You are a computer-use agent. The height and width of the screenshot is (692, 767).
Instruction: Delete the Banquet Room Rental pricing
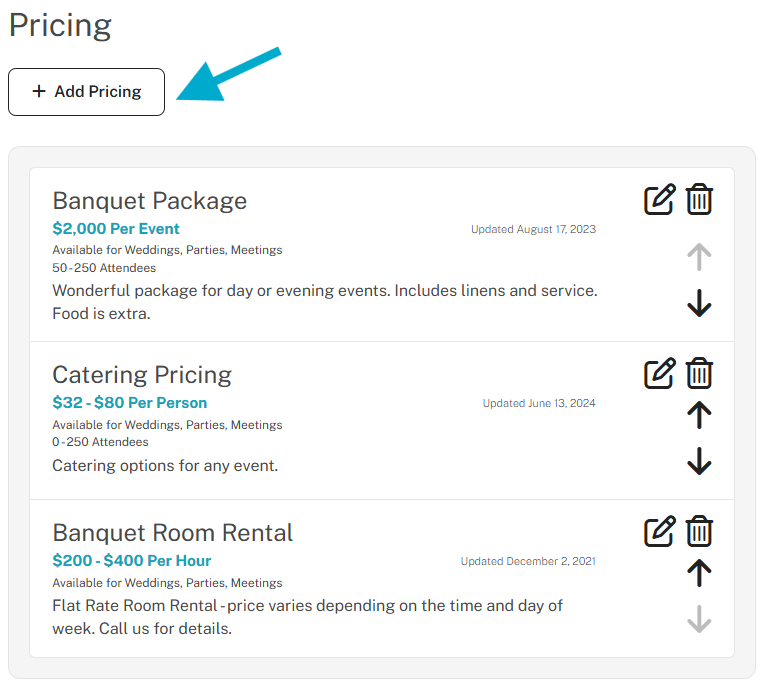tap(700, 532)
